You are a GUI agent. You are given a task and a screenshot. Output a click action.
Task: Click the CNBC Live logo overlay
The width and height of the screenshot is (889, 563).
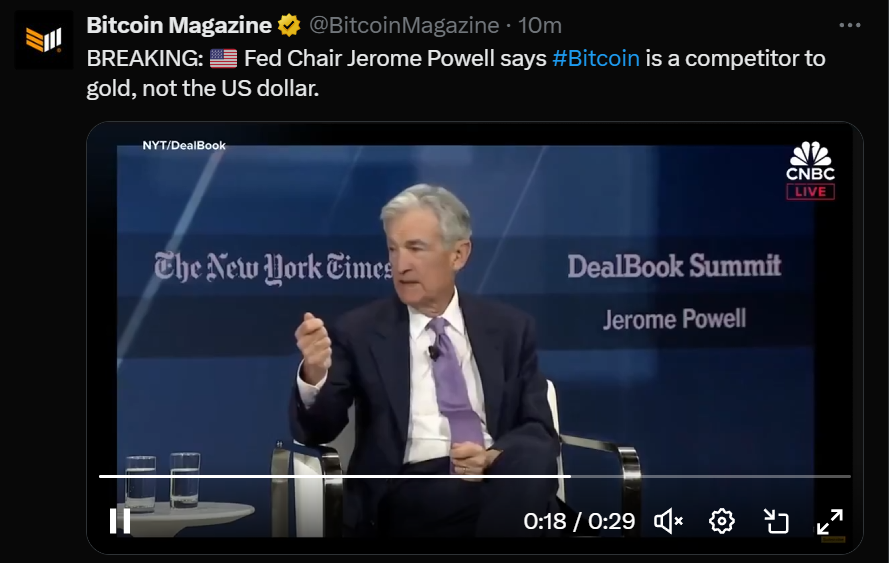click(810, 170)
